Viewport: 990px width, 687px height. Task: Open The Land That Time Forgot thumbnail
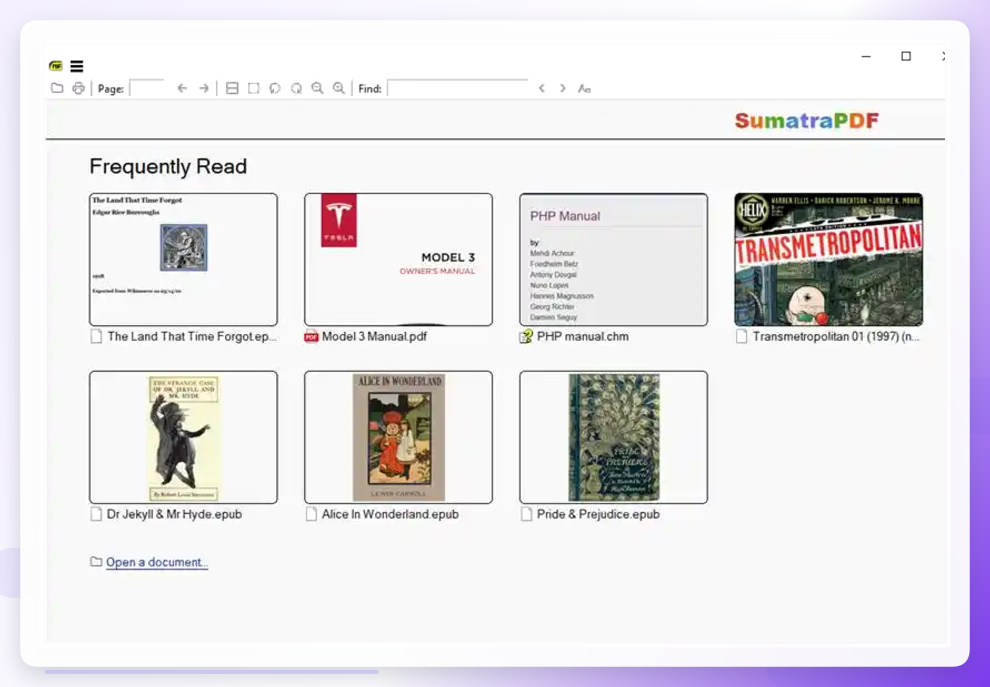(183, 260)
